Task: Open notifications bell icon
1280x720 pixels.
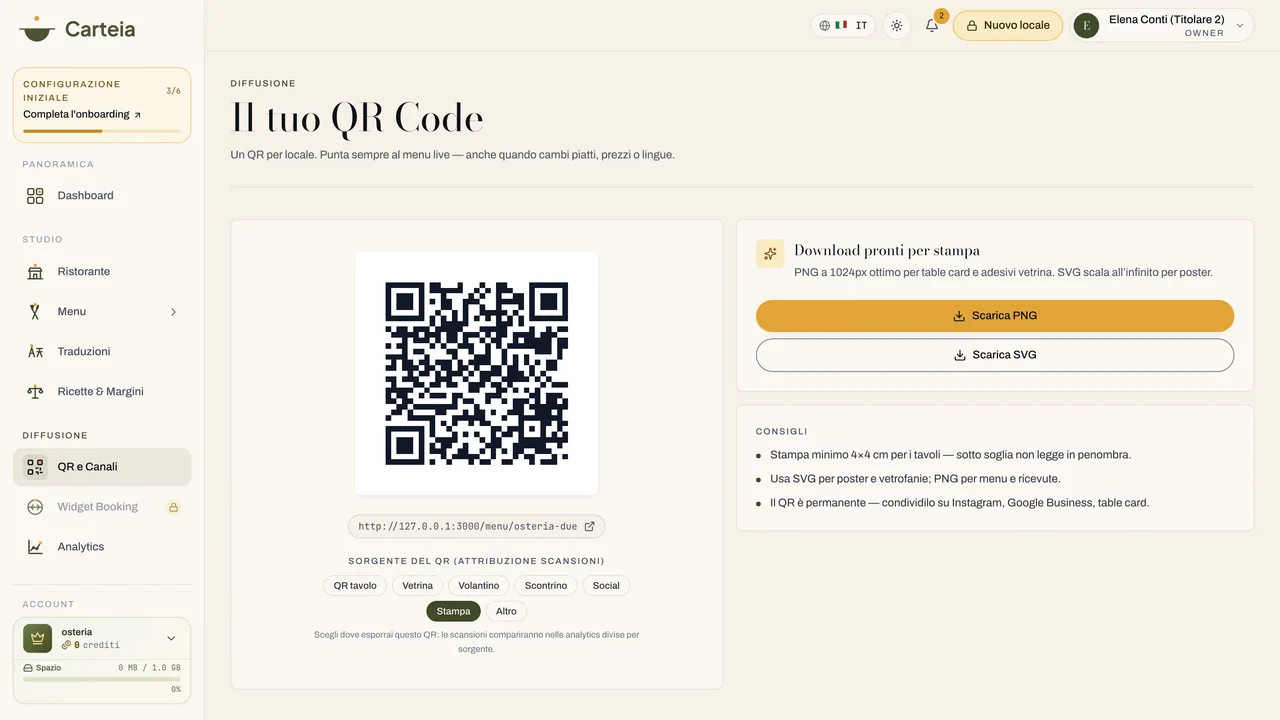Action: (931, 26)
